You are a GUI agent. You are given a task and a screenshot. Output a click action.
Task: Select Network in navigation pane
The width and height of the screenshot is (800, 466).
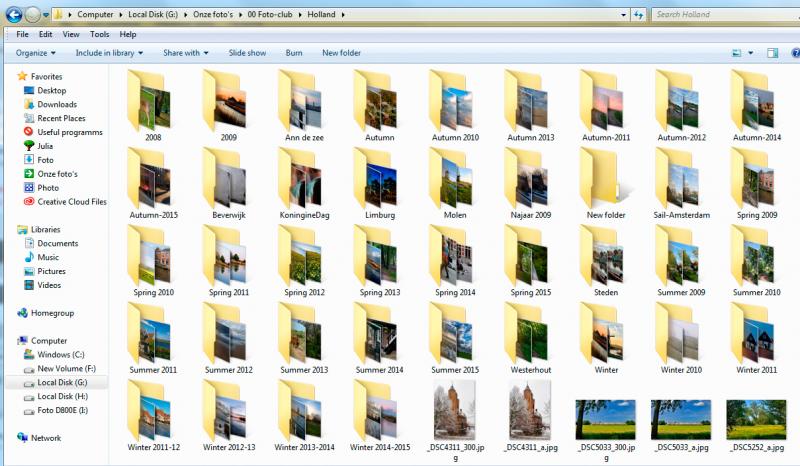tap(46, 438)
